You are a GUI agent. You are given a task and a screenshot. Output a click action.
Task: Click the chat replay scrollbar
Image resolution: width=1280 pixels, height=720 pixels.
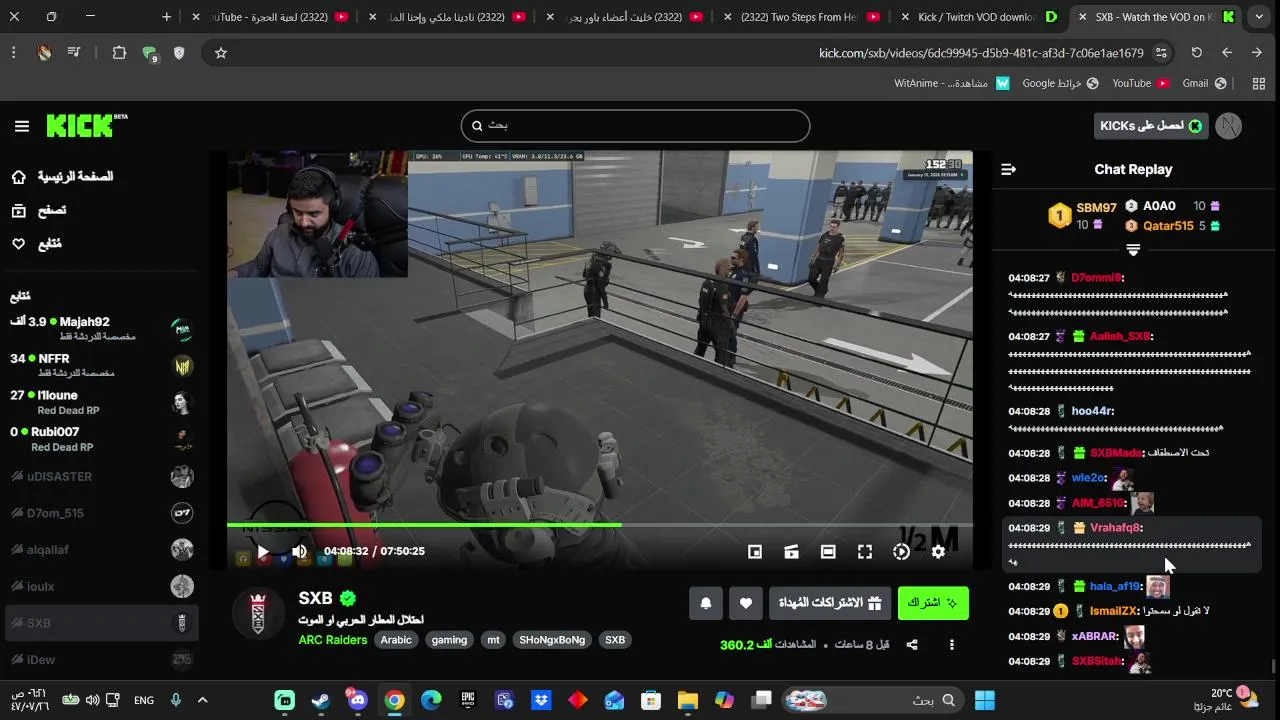(x=1273, y=665)
